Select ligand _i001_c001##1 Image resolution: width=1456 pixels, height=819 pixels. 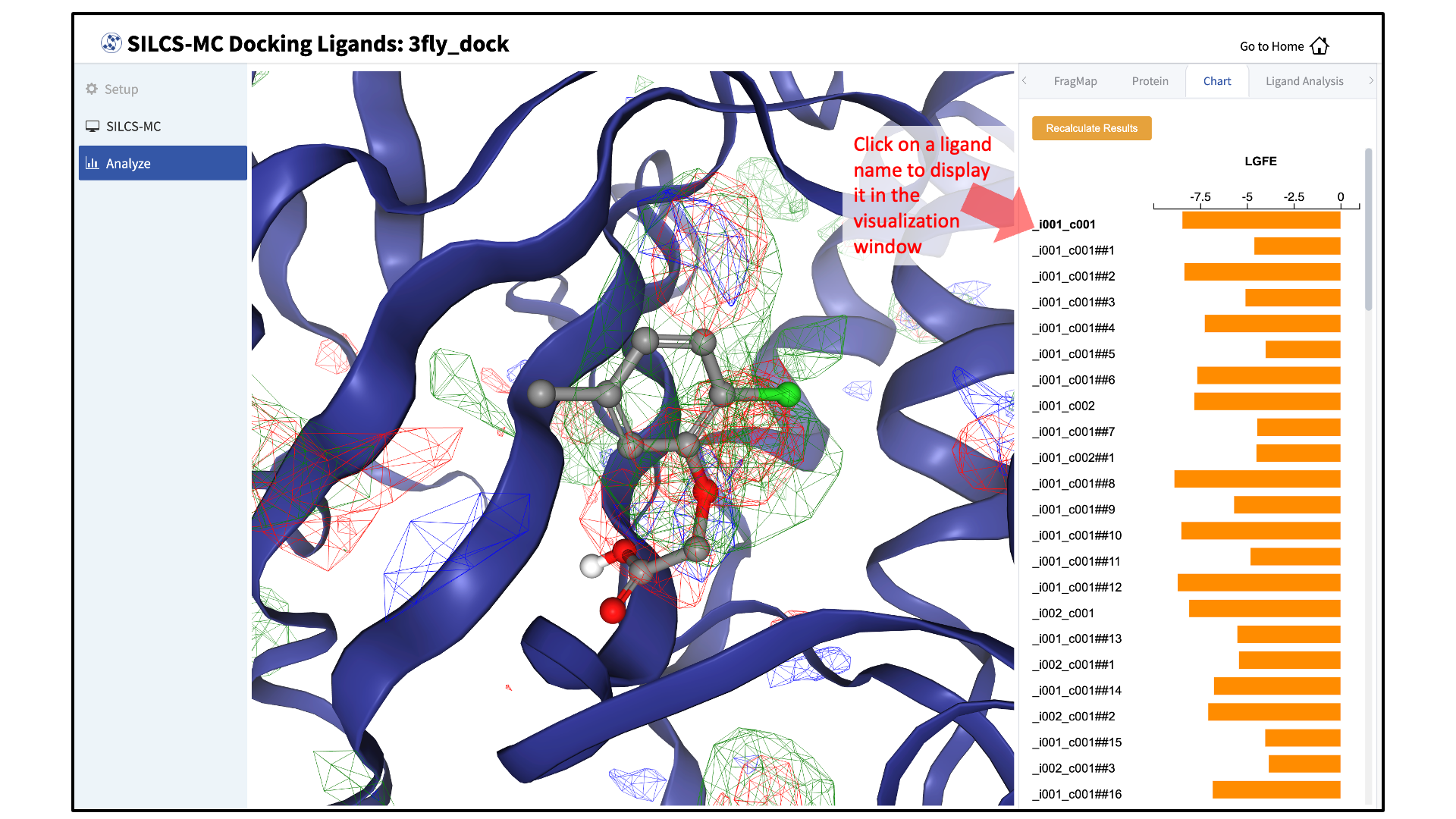coord(1074,250)
